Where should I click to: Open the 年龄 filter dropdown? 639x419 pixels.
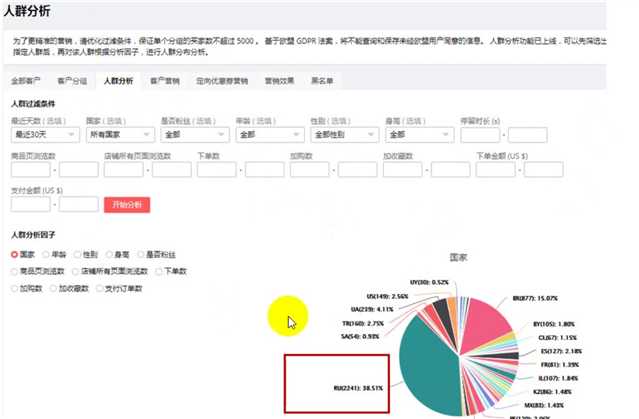[270, 135]
